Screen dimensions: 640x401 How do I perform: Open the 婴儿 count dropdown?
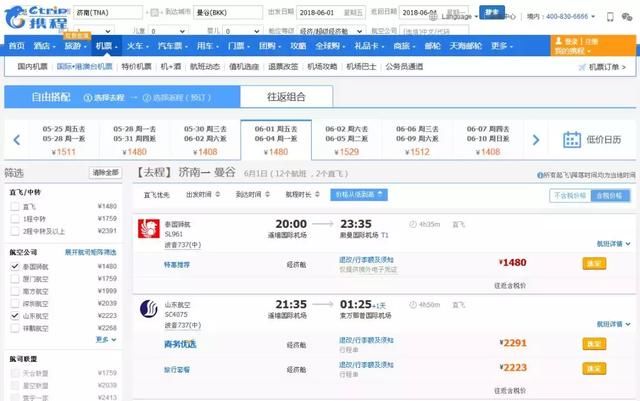(242, 31)
